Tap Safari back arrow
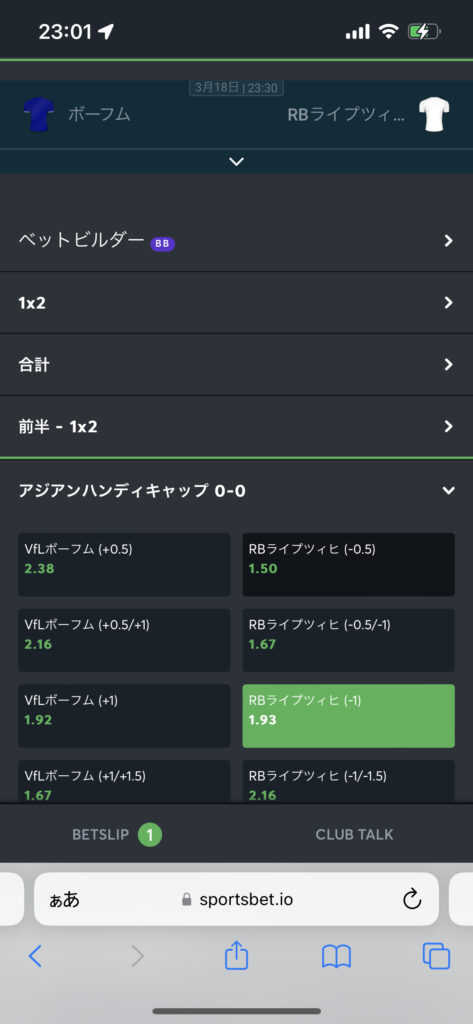The image size is (473, 1024). (x=35, y=956)
